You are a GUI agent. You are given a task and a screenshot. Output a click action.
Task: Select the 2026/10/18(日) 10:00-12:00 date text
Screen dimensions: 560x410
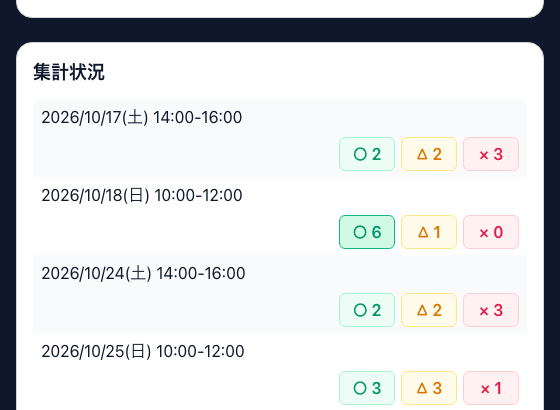click(142, 195)
